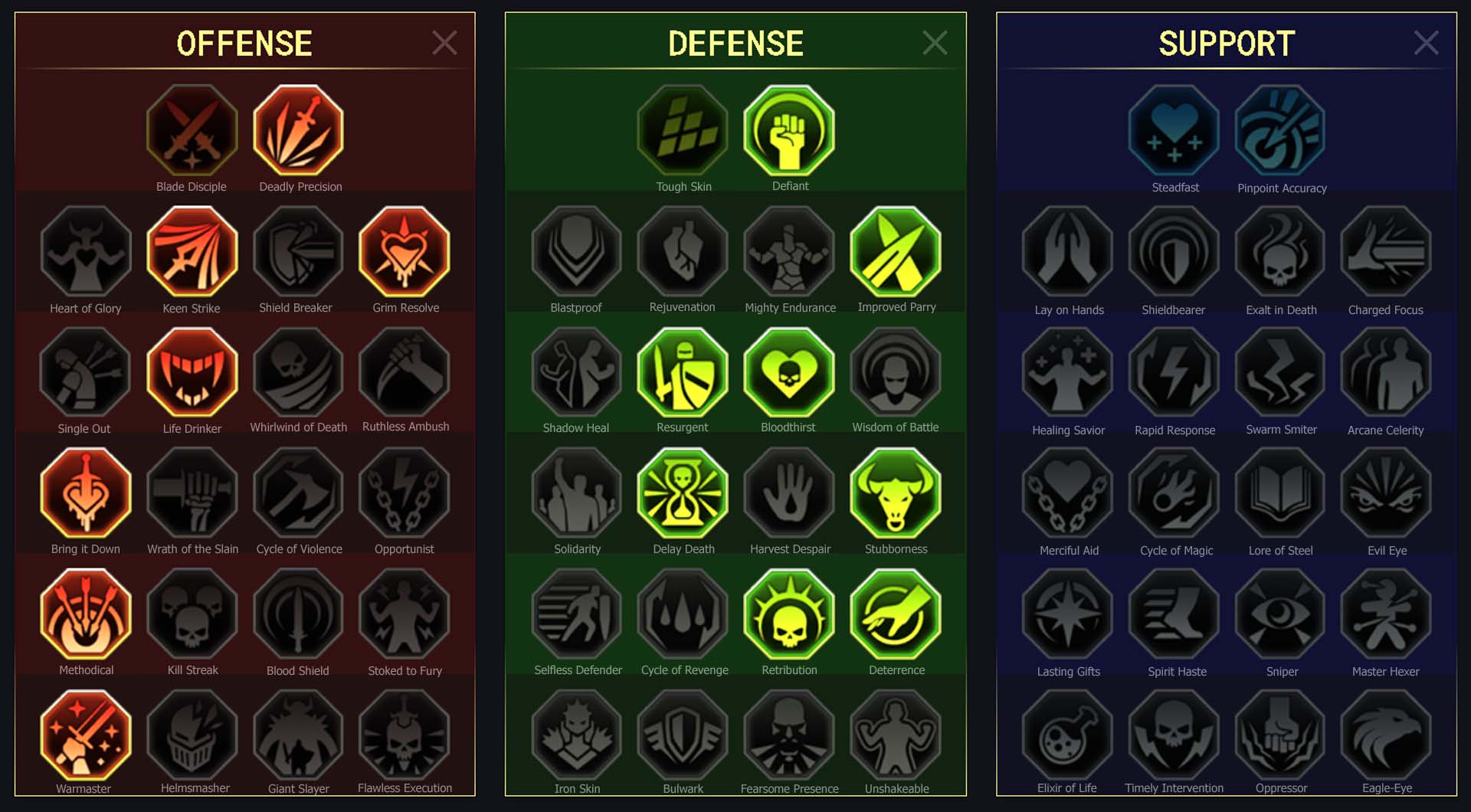The width and height of the screenshot is (1471, 812).
Task: Pick the Giant Slayer mastery
Action: pos(298,735)
